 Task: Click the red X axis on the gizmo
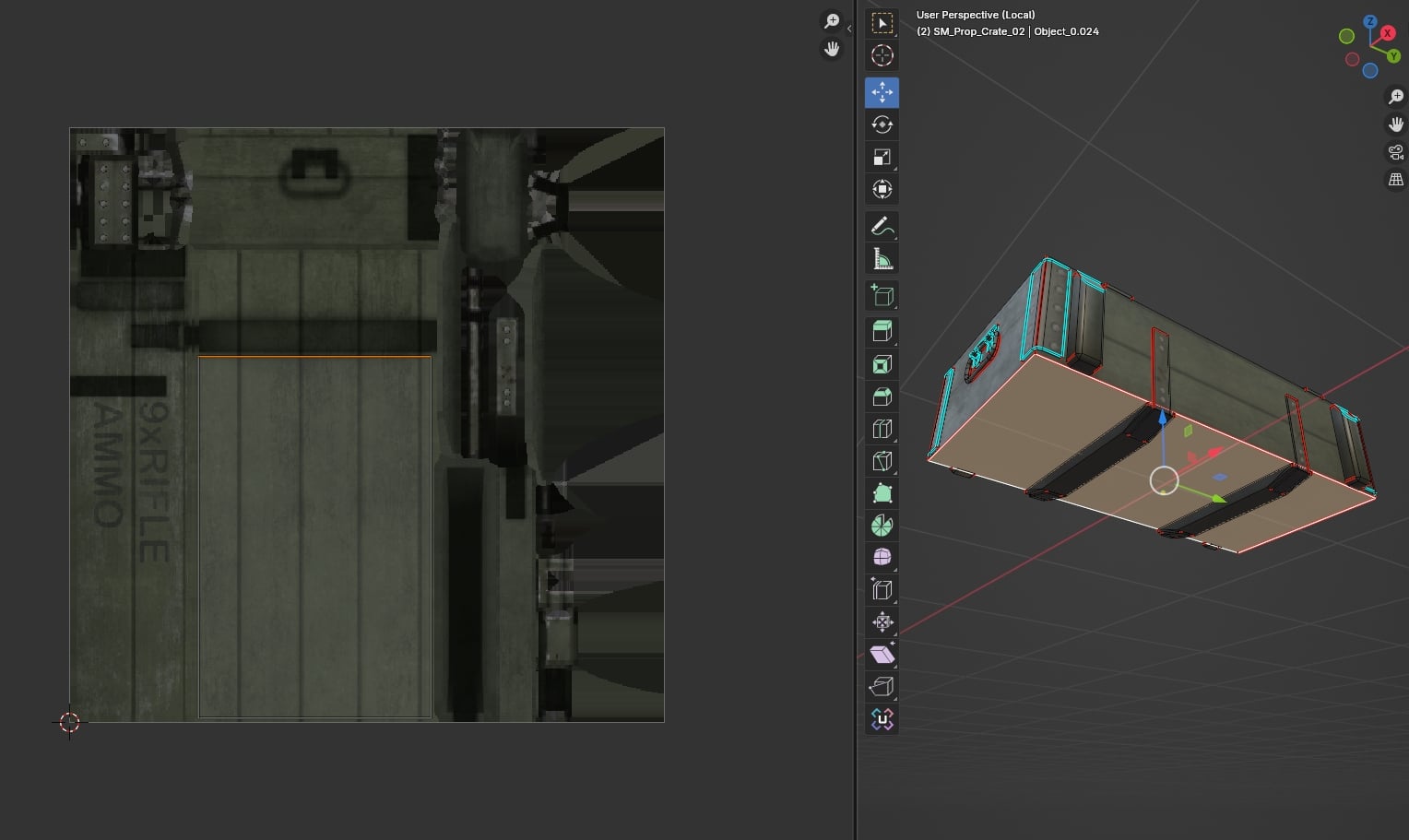click(1388, 33)
